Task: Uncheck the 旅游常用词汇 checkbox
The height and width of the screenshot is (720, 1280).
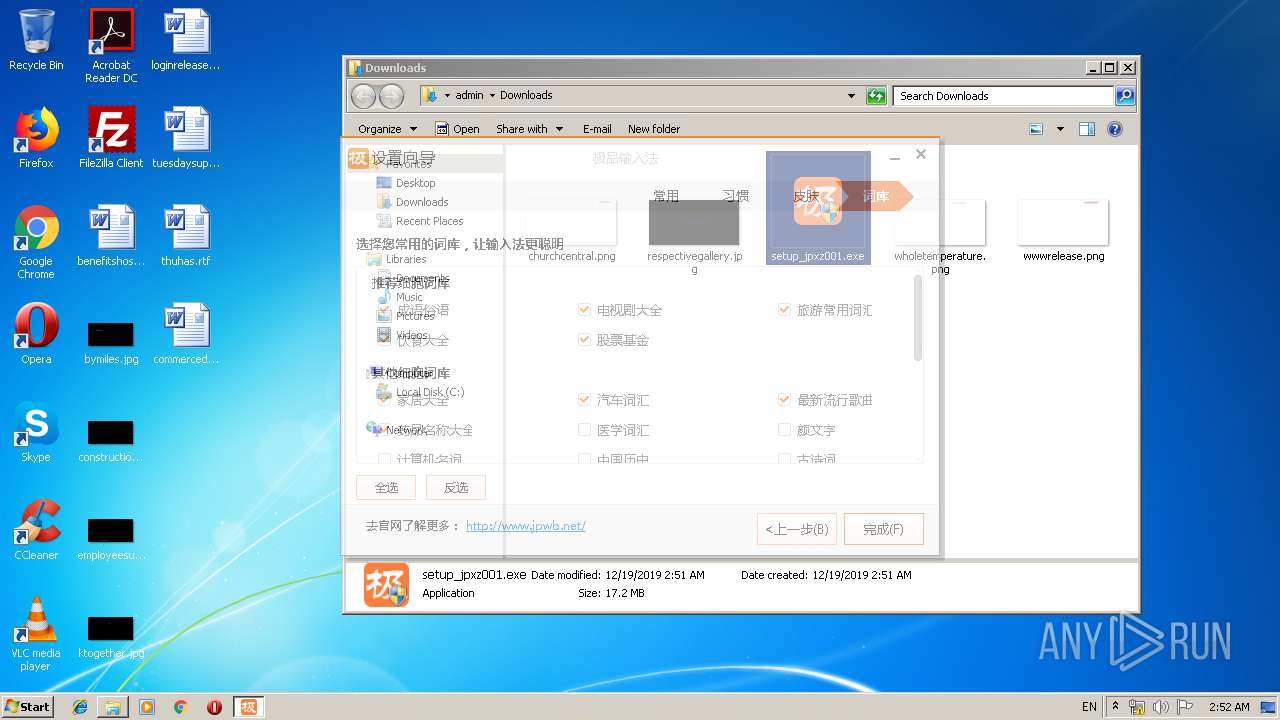Action: point(785,310)
